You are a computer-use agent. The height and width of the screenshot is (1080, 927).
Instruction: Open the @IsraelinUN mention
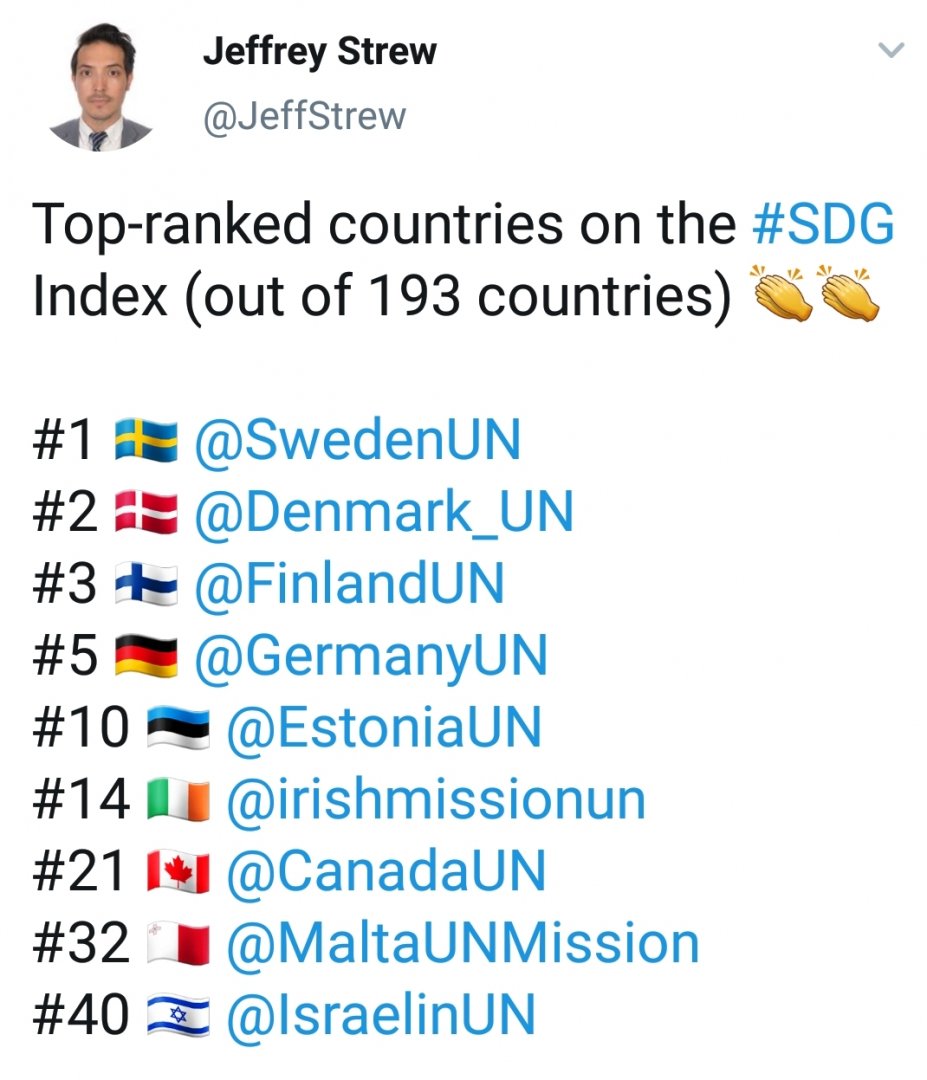click(x=381, y=1015)
